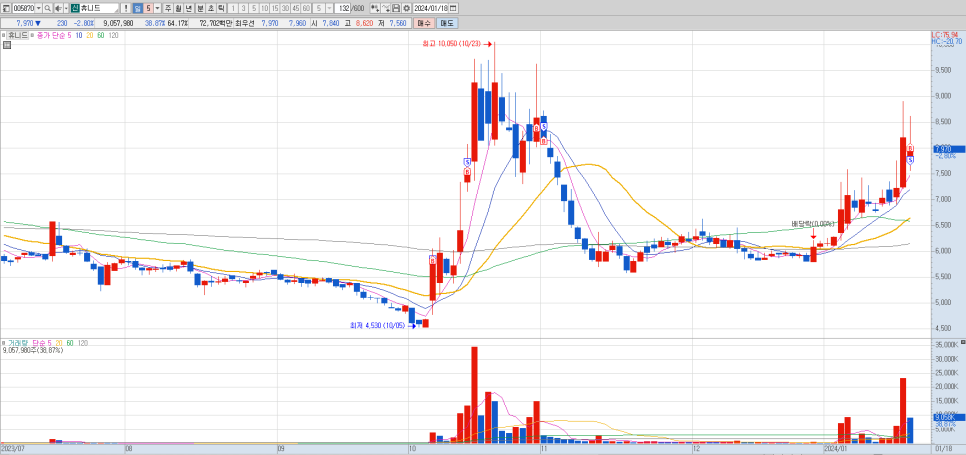The width and height of the screenshot is (966, 455).
Task: Expand the dropdown next to the speaker icon
Action: 66,8
